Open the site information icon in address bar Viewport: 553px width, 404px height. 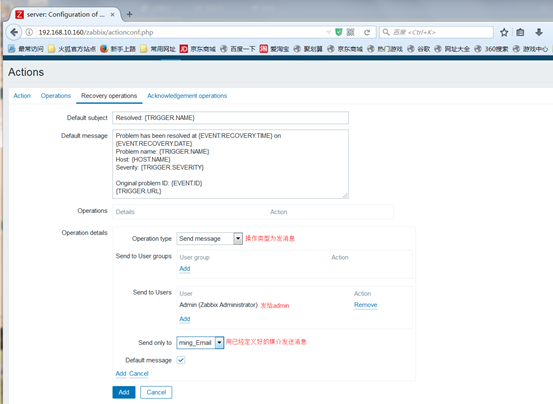pos(30,32)
